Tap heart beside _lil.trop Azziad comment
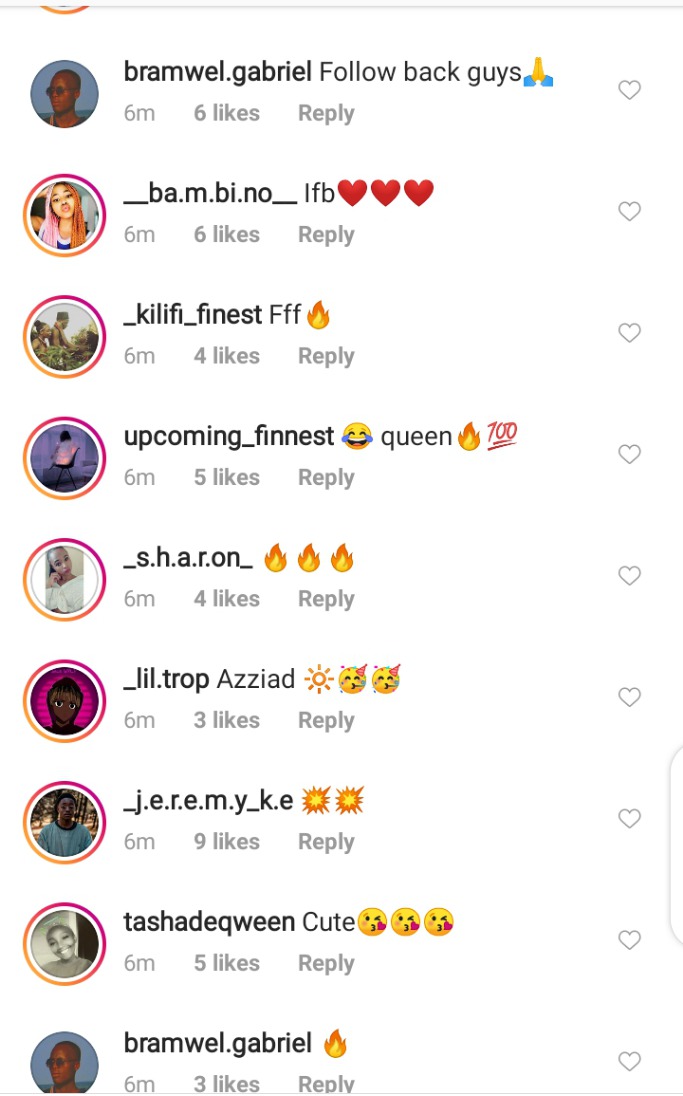The height and width of the screenshot is (1096, 683). tap(629, 697)
